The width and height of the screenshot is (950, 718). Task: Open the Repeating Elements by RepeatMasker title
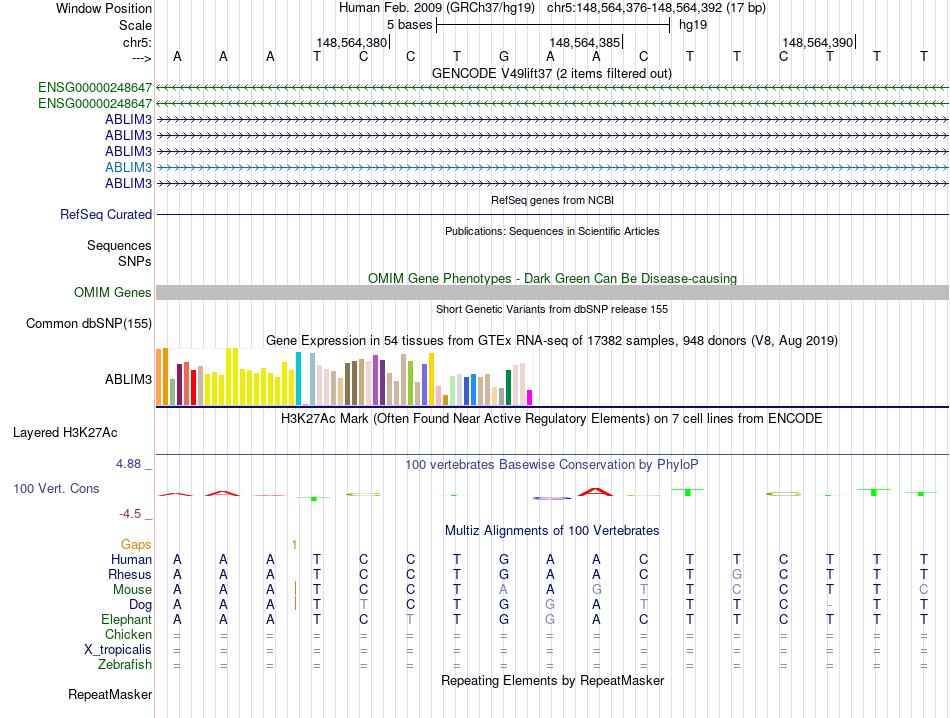pyautogui.click(x=552, y=680)
